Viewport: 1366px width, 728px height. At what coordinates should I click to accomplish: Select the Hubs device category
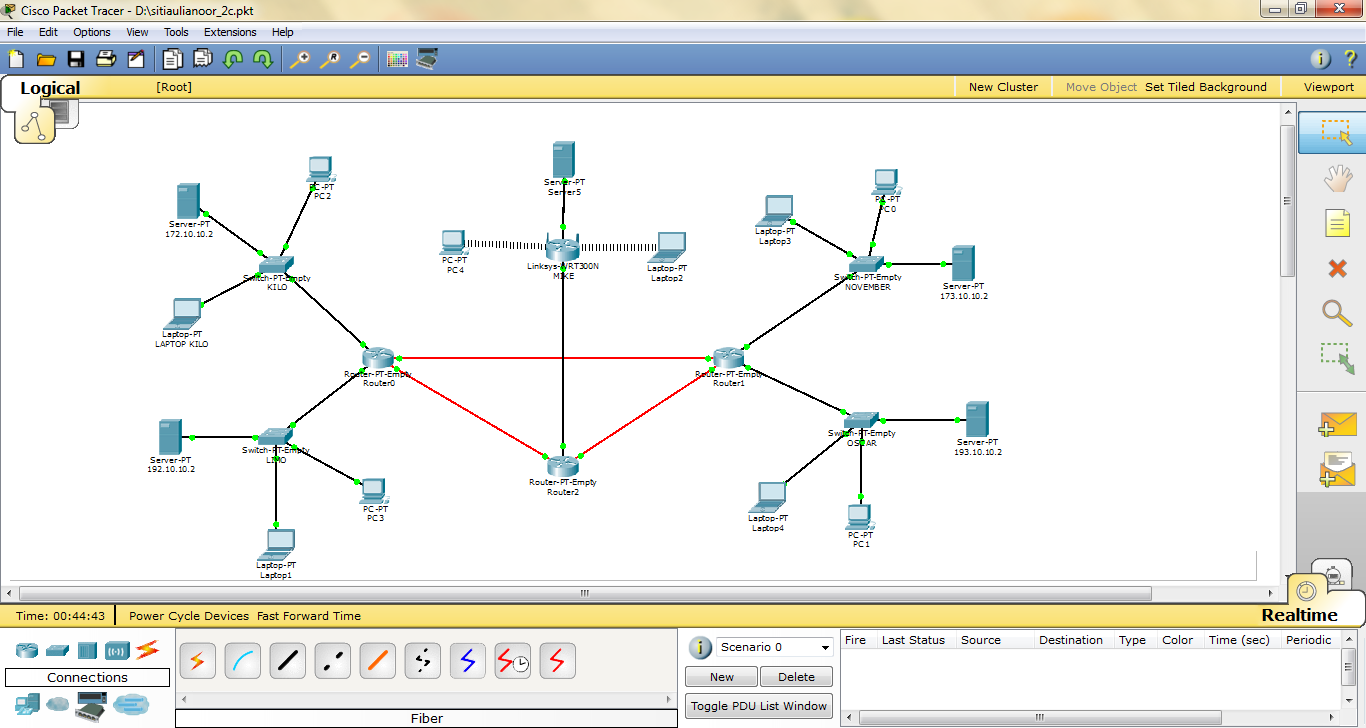(x=87, y=651)
